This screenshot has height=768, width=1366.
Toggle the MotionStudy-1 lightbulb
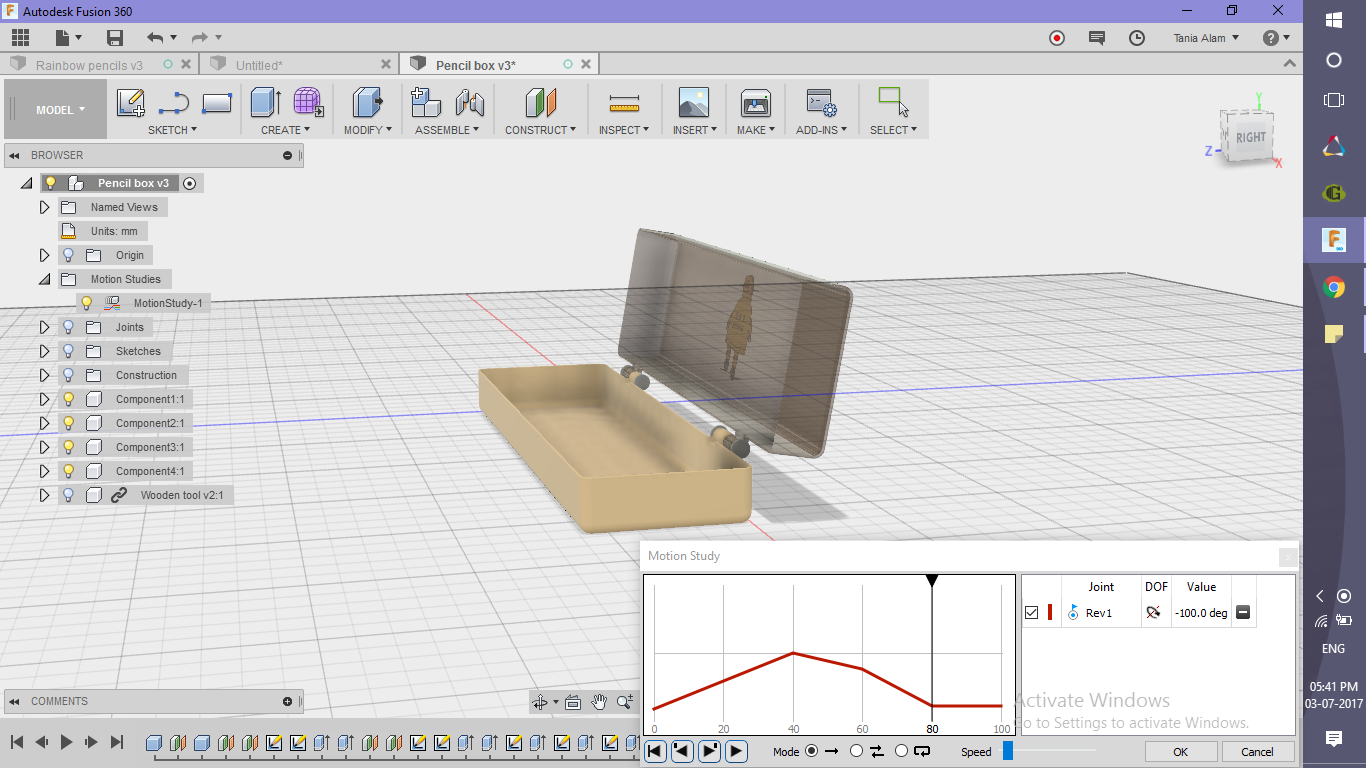pyautogui.click(x=87, y=303)
